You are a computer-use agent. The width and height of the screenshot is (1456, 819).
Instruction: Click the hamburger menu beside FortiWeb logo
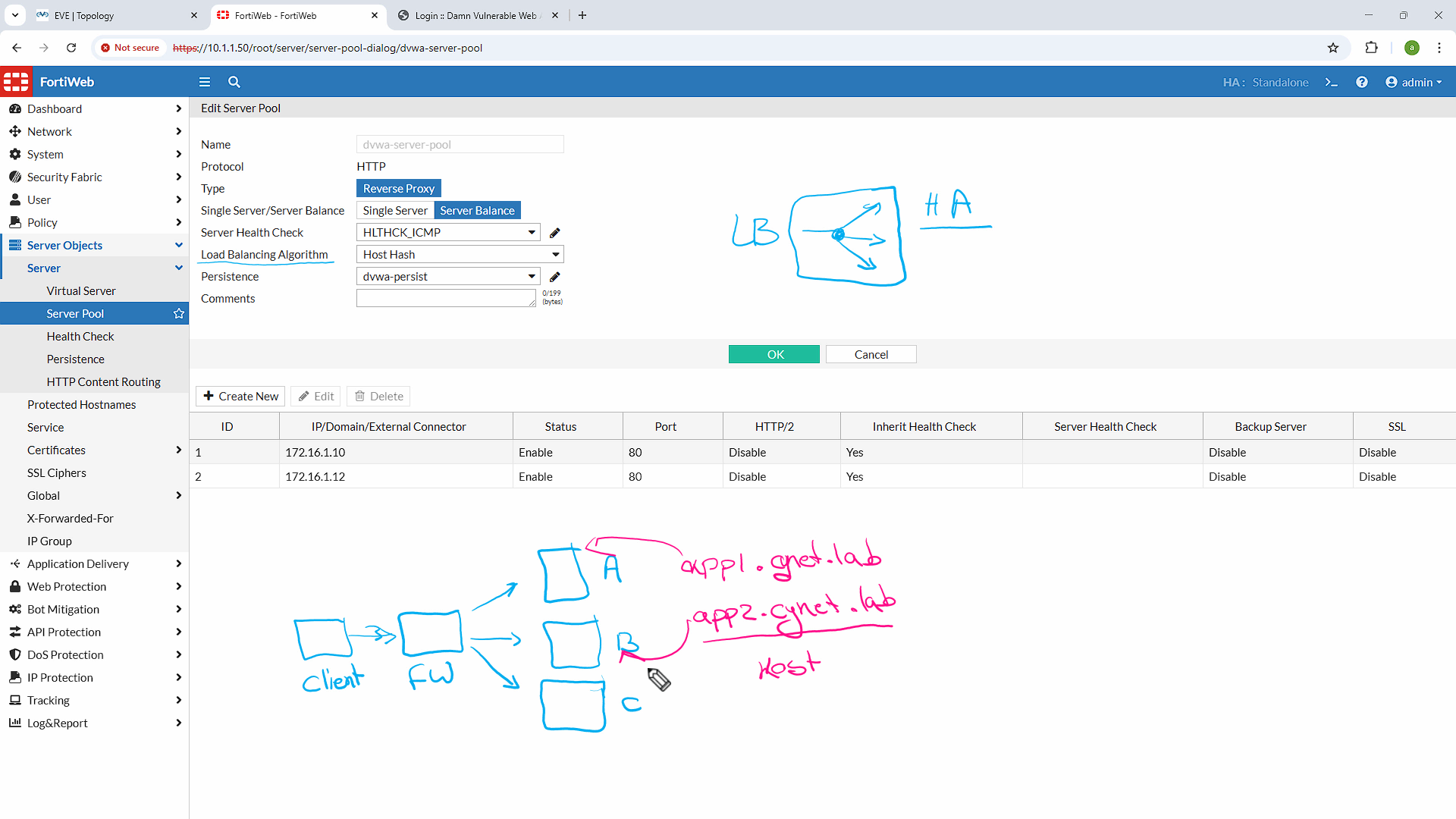[204, 82]
